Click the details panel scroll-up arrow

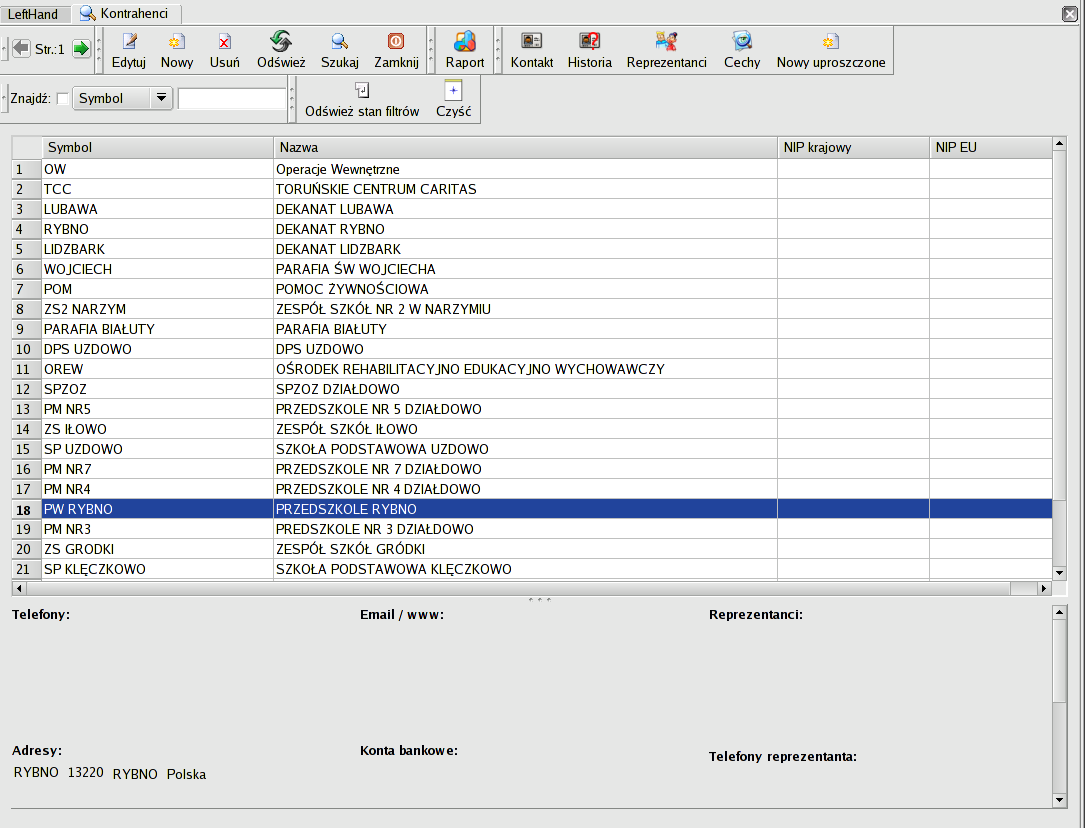tap(1059, 612)
